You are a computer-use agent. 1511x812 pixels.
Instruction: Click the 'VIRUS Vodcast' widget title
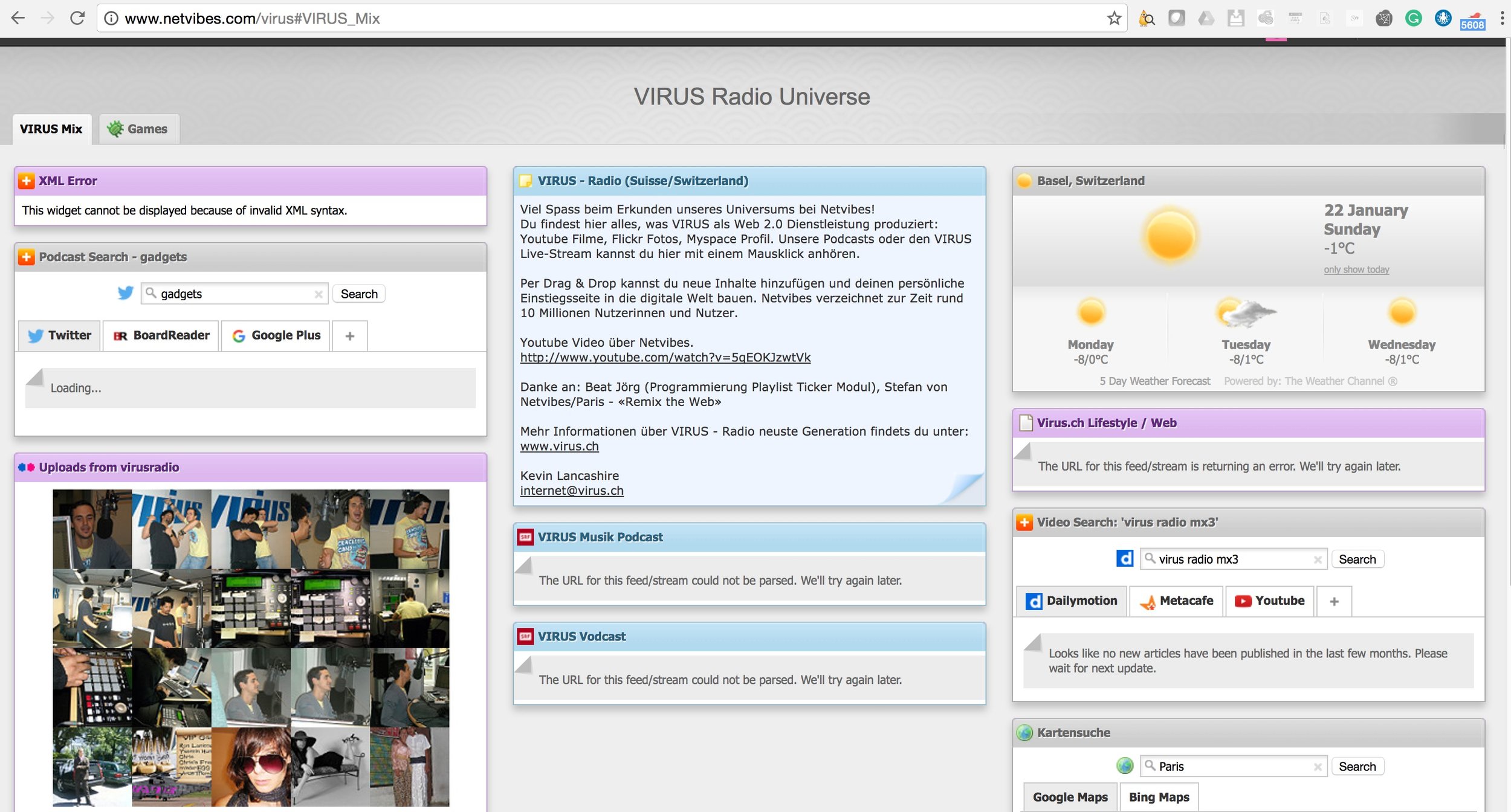pos(581,636)
